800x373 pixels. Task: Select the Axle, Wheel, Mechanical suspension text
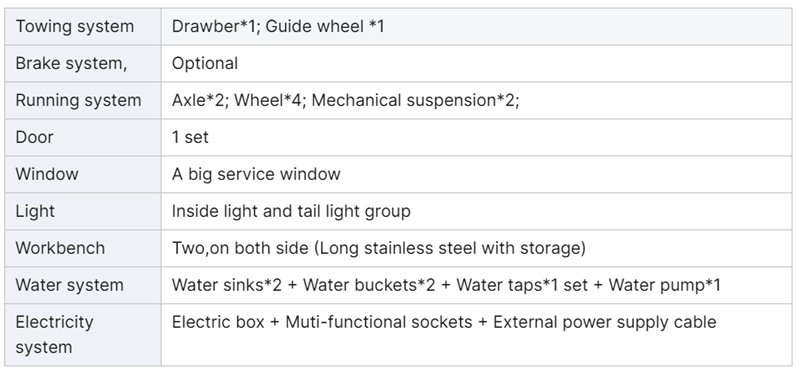[x=345, y=101]
